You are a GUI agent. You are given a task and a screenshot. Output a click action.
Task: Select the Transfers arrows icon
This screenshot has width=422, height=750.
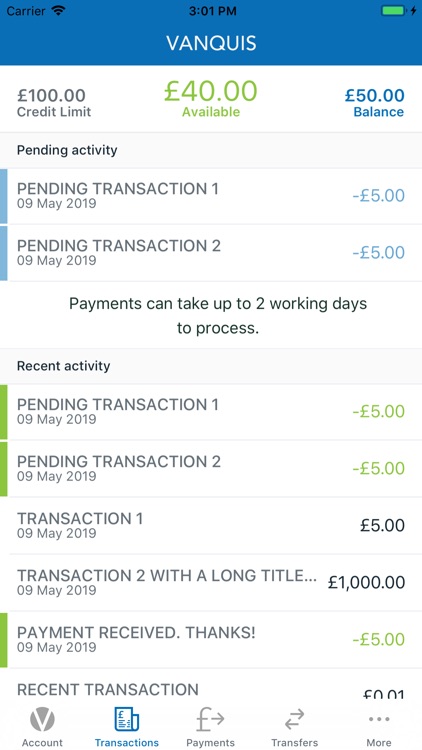pos(294,720)
